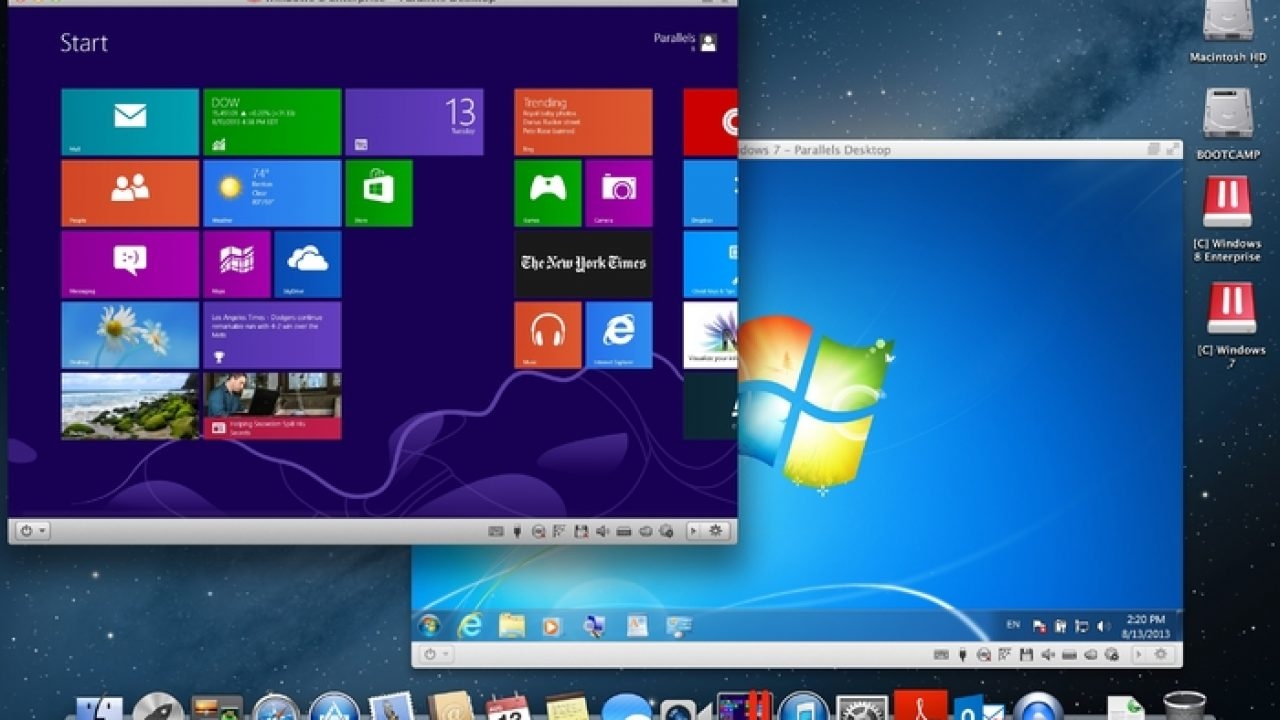Expand arrow button in Windows 7 status bar
Screen dimensions: 1280x720
point(1138,654)
